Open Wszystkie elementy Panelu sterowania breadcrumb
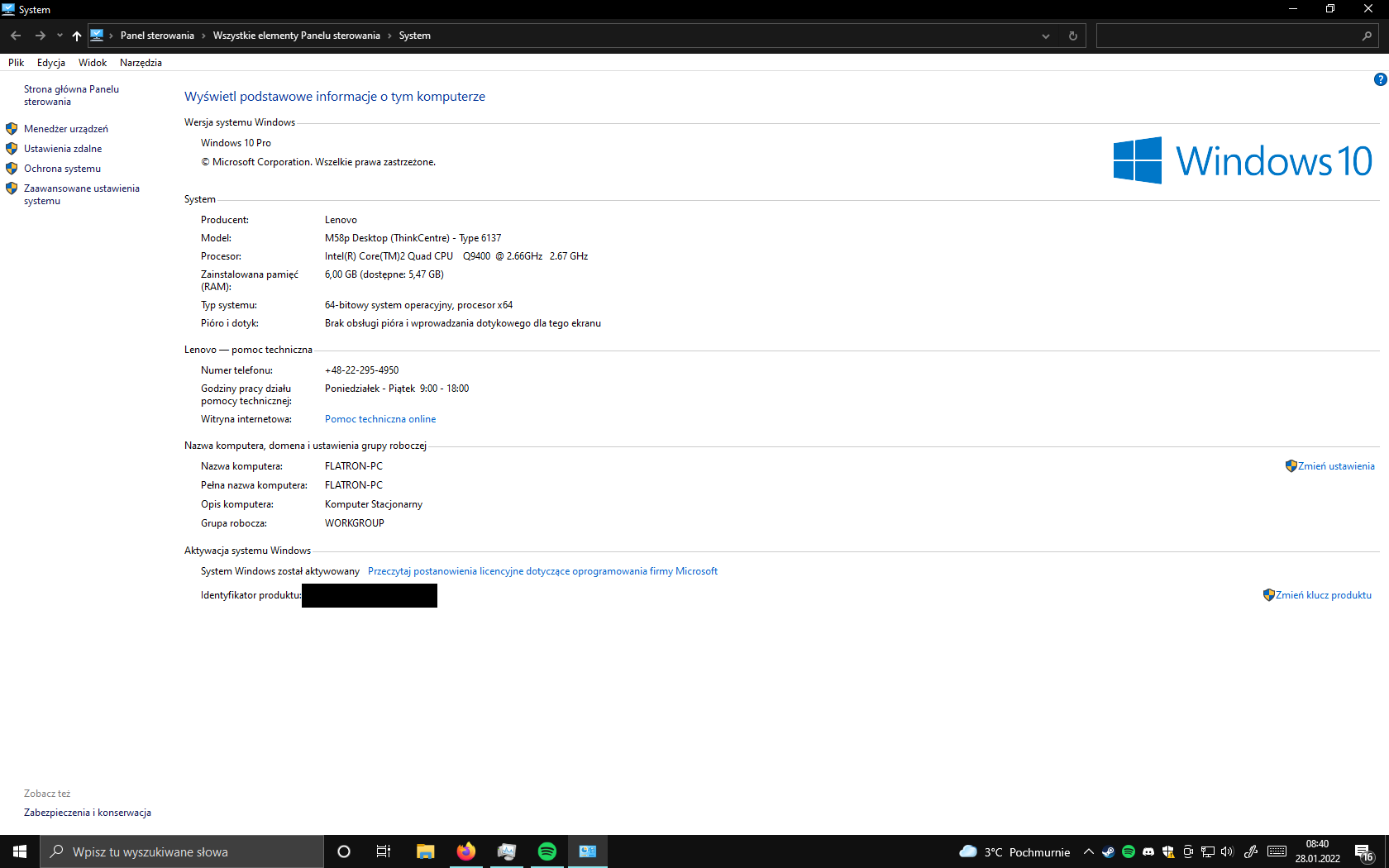This screenshot has height=868, width=1389. pos(296,36)
